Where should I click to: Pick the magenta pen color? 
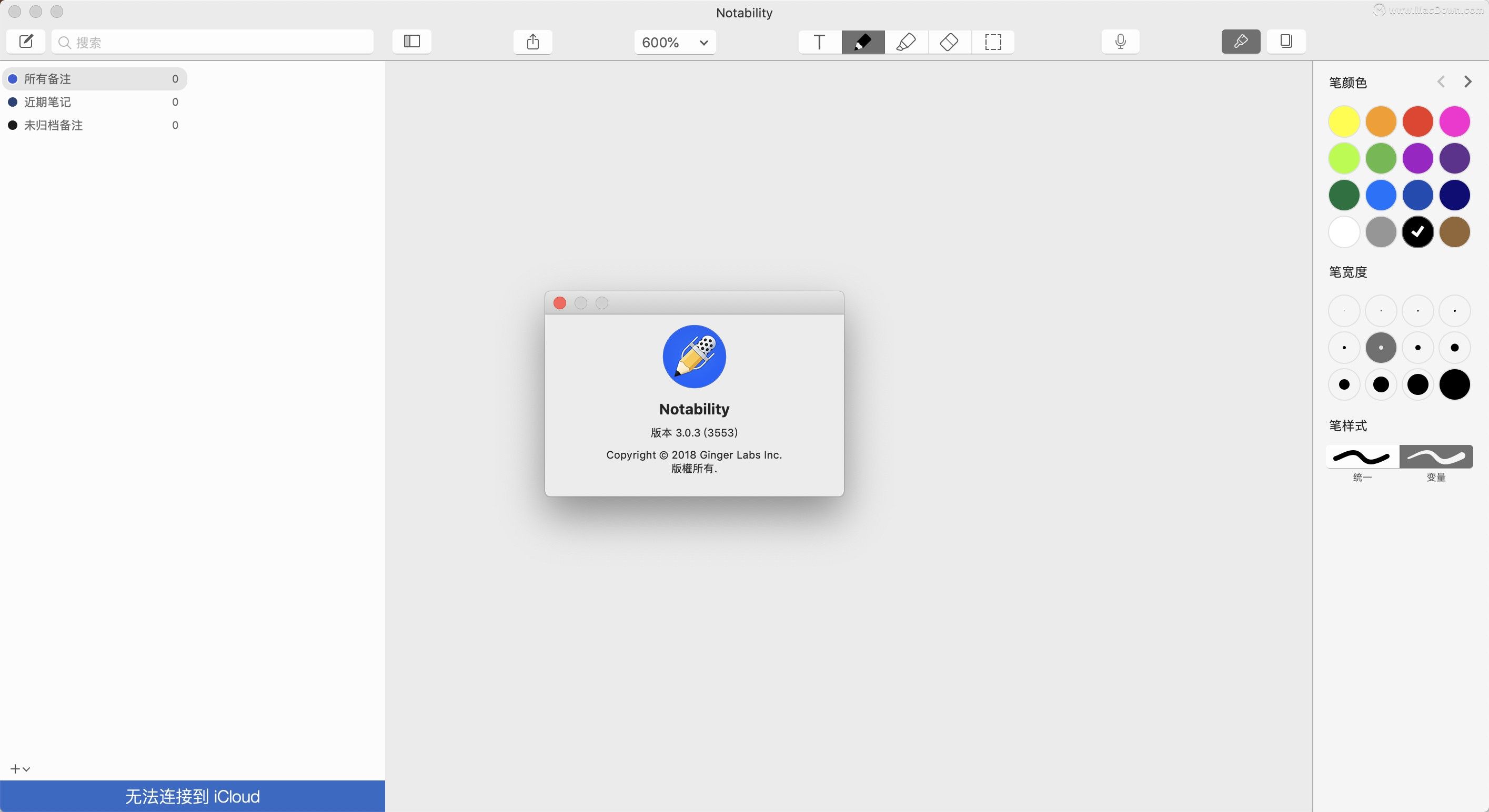tap(1454, 121)
